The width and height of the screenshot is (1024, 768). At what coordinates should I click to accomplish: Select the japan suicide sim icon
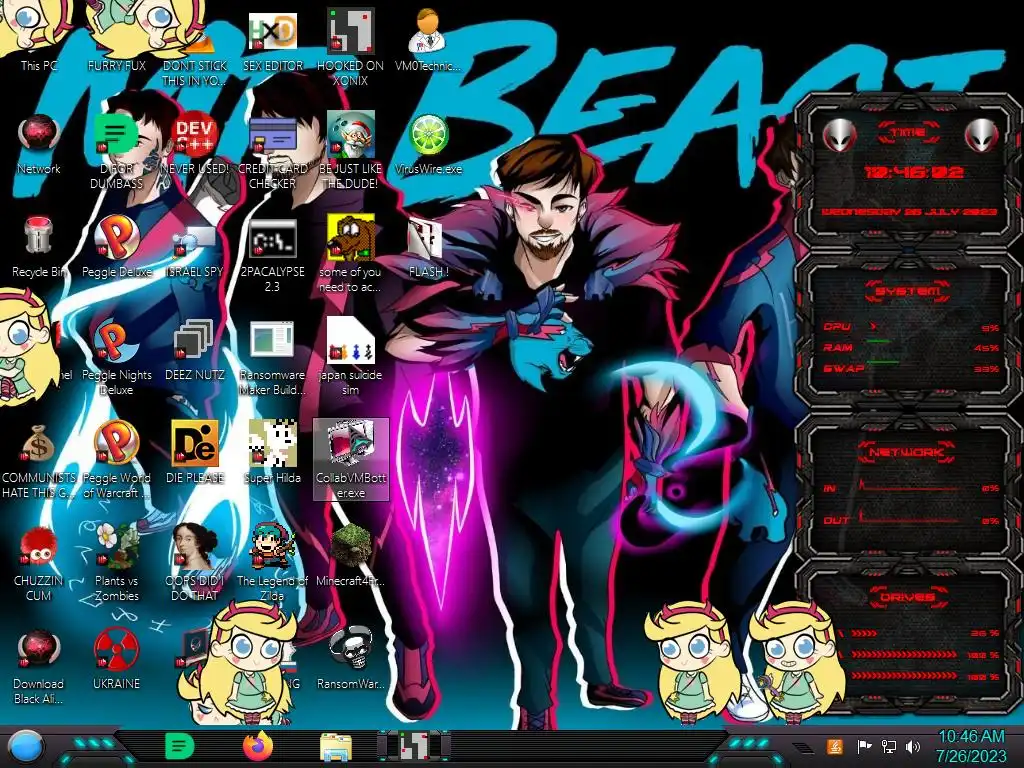(x=350, y=357)
